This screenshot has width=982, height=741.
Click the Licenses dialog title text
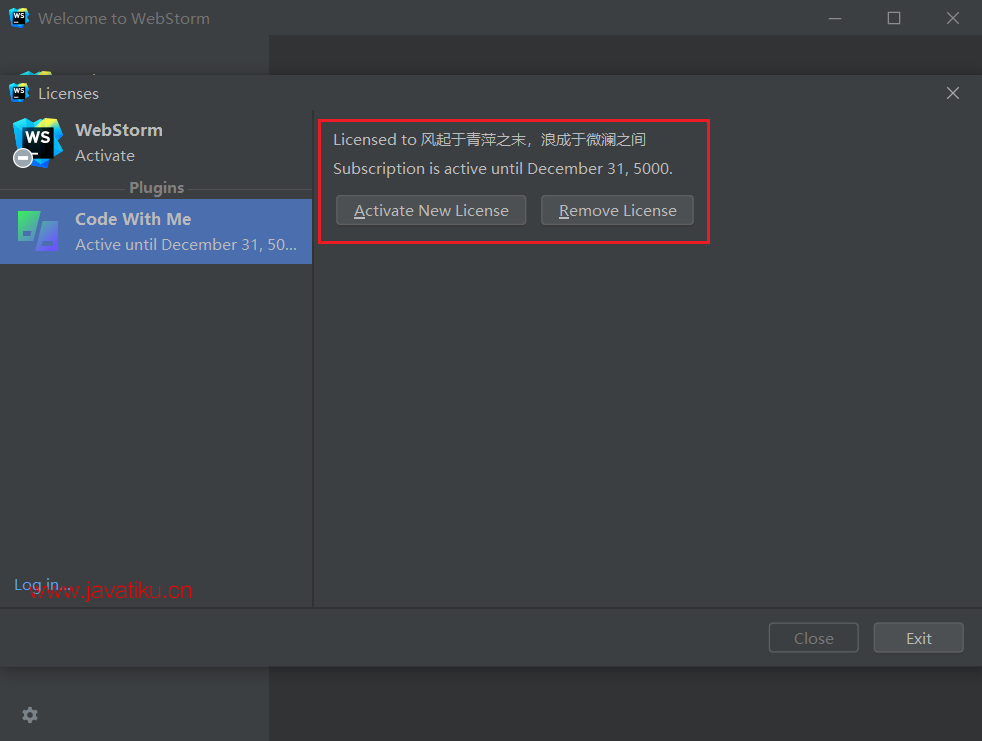(x=68, y=93)
